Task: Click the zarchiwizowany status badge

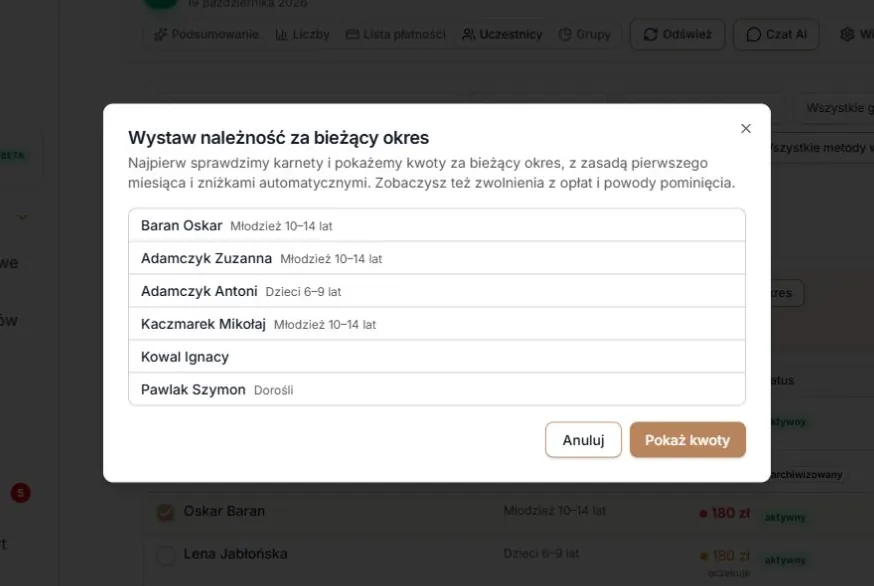Action: 807,474
